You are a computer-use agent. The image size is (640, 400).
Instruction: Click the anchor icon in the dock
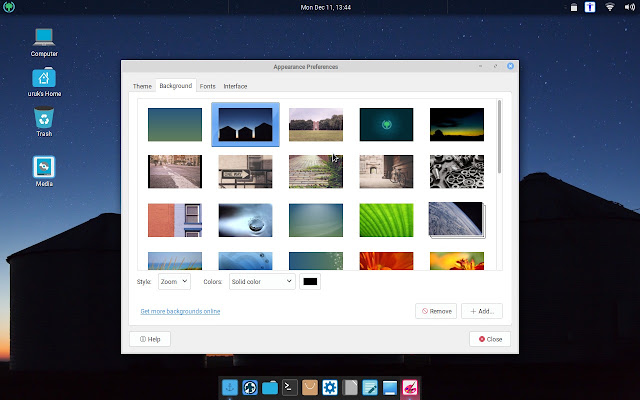(x=230, y=387)
